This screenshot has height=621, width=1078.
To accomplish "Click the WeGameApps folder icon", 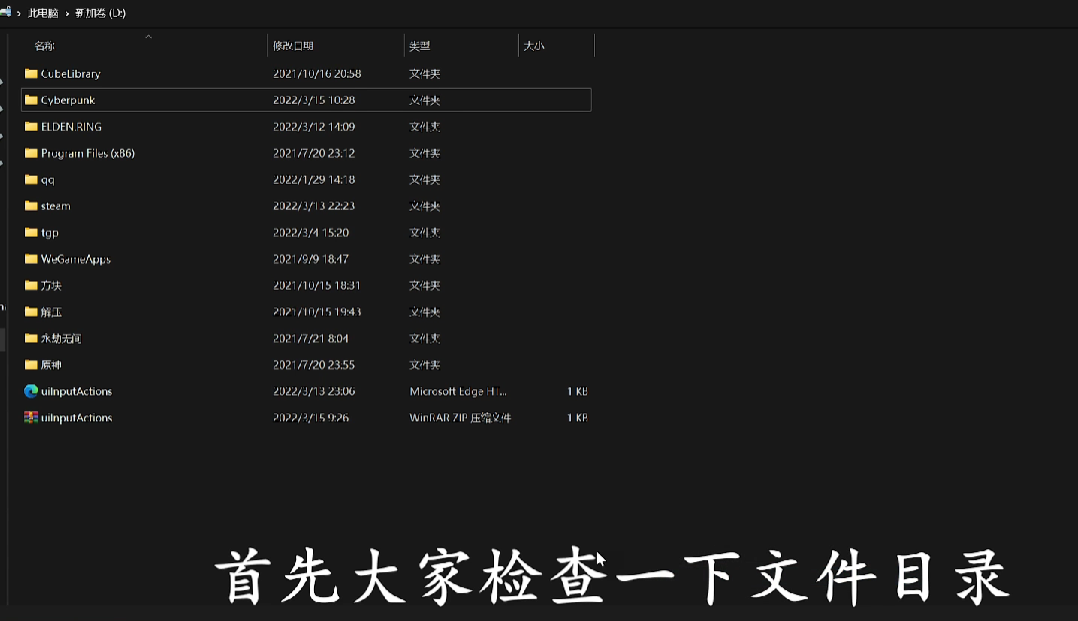I will tap(31, 259).
